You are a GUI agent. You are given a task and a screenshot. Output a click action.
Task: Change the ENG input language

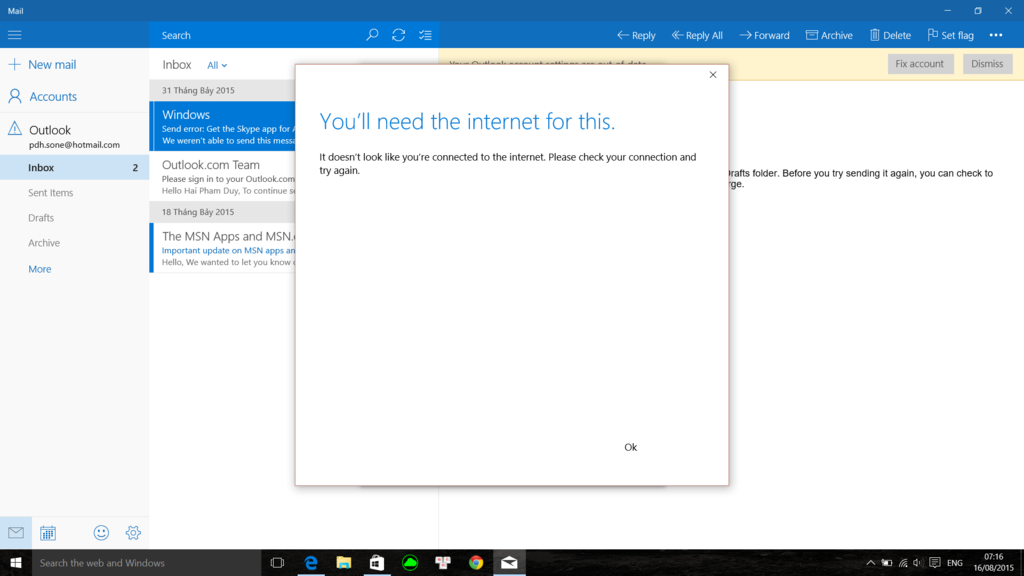tap(955, 563)
